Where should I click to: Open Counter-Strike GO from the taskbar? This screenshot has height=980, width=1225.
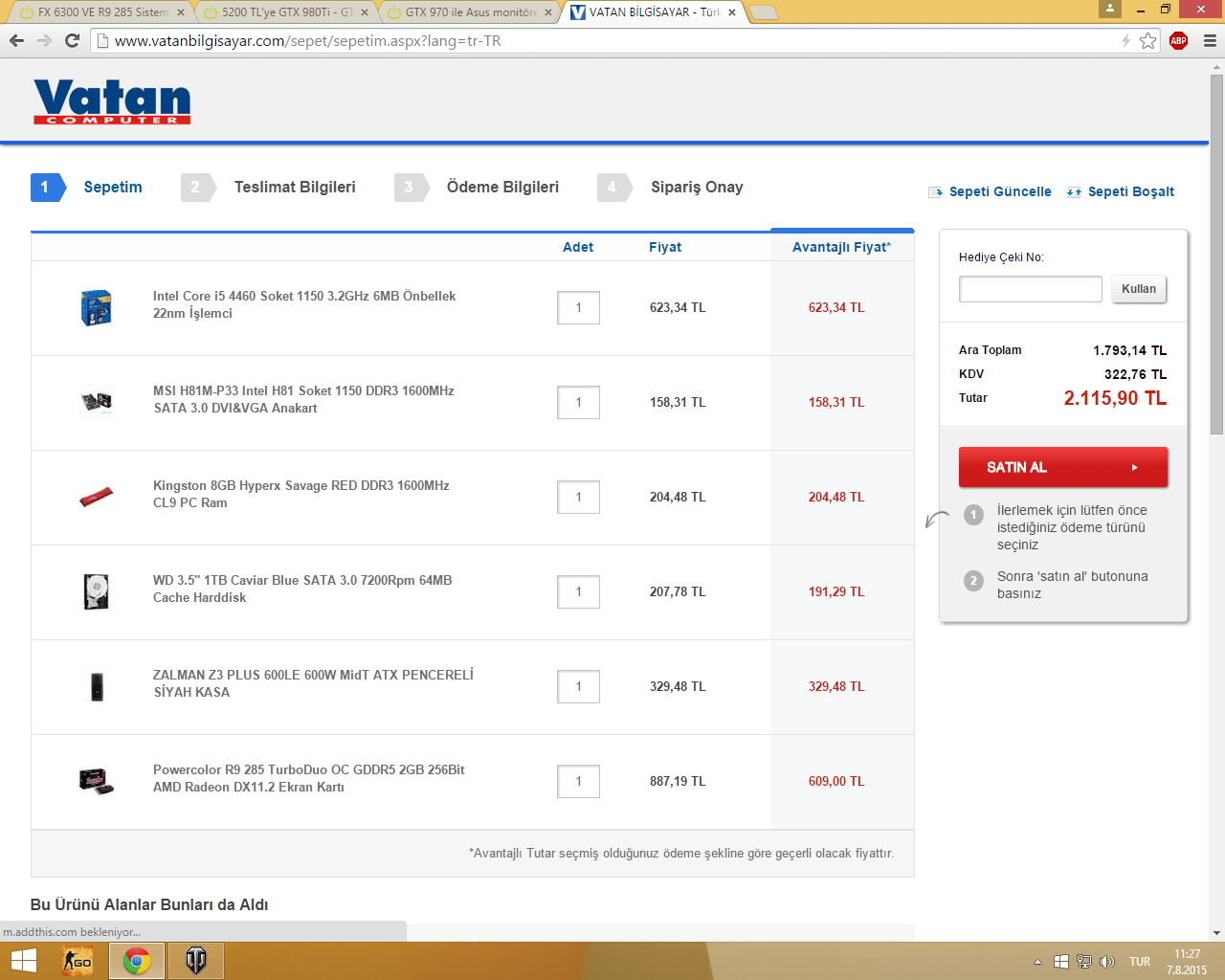pyautogui.click(x=78, y=961)
